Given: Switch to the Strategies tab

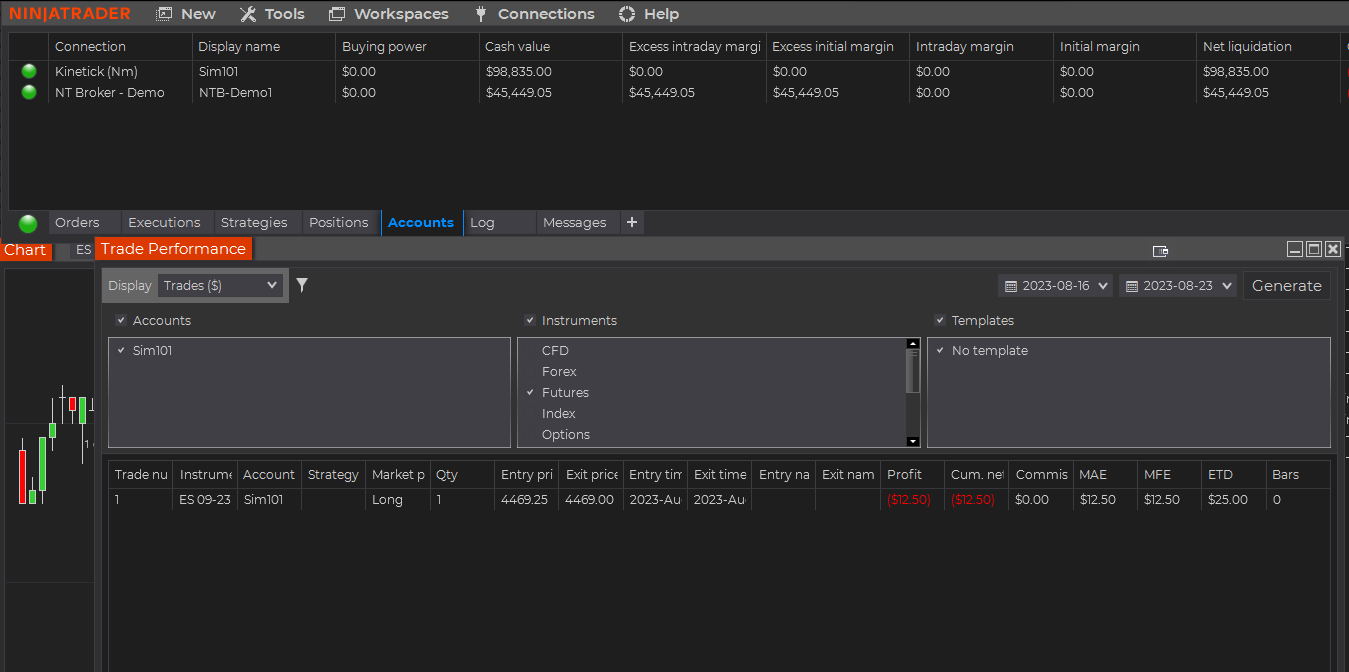Looking at the screenshot, I should point(254,222).
